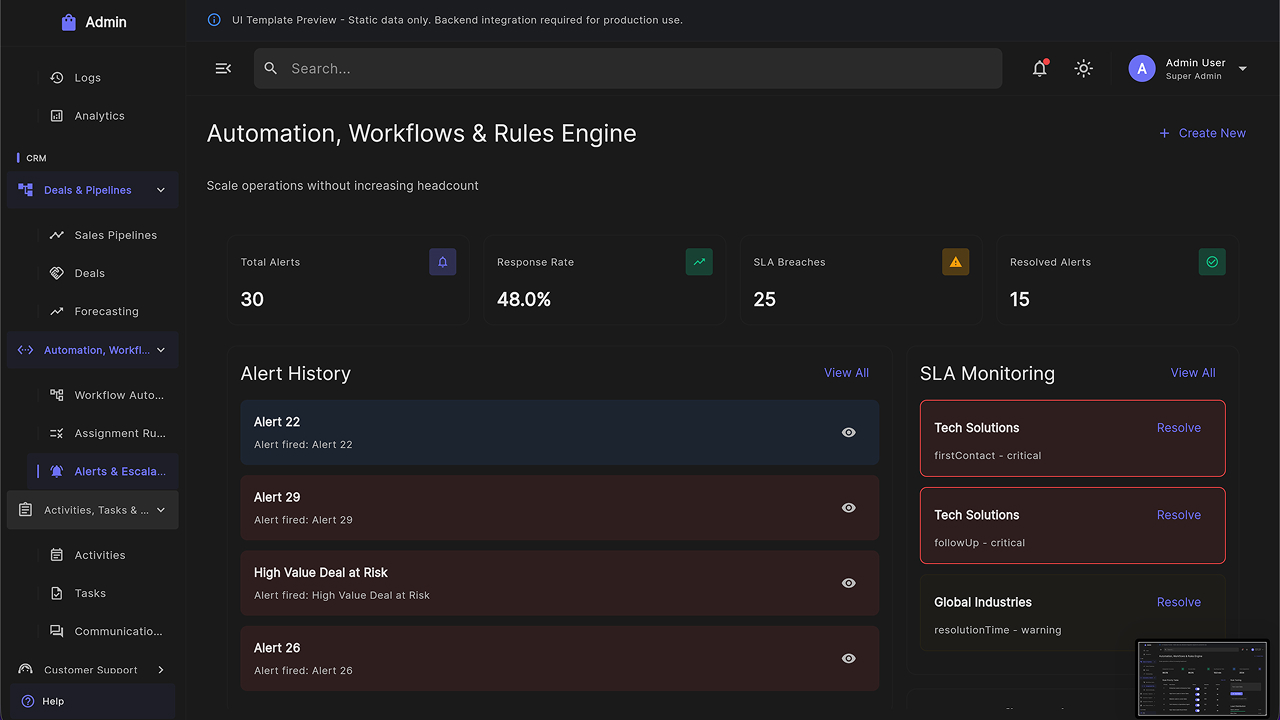This screenshot has width=1280, height=720.
Task: Click View All in Alert History
Action: click(x=846, y=373)
